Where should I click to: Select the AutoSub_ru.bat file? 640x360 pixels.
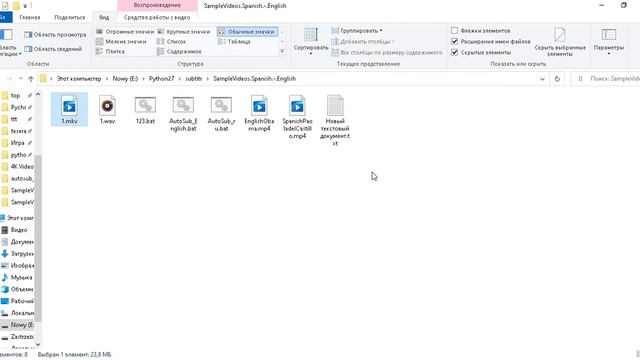(221, 113)
